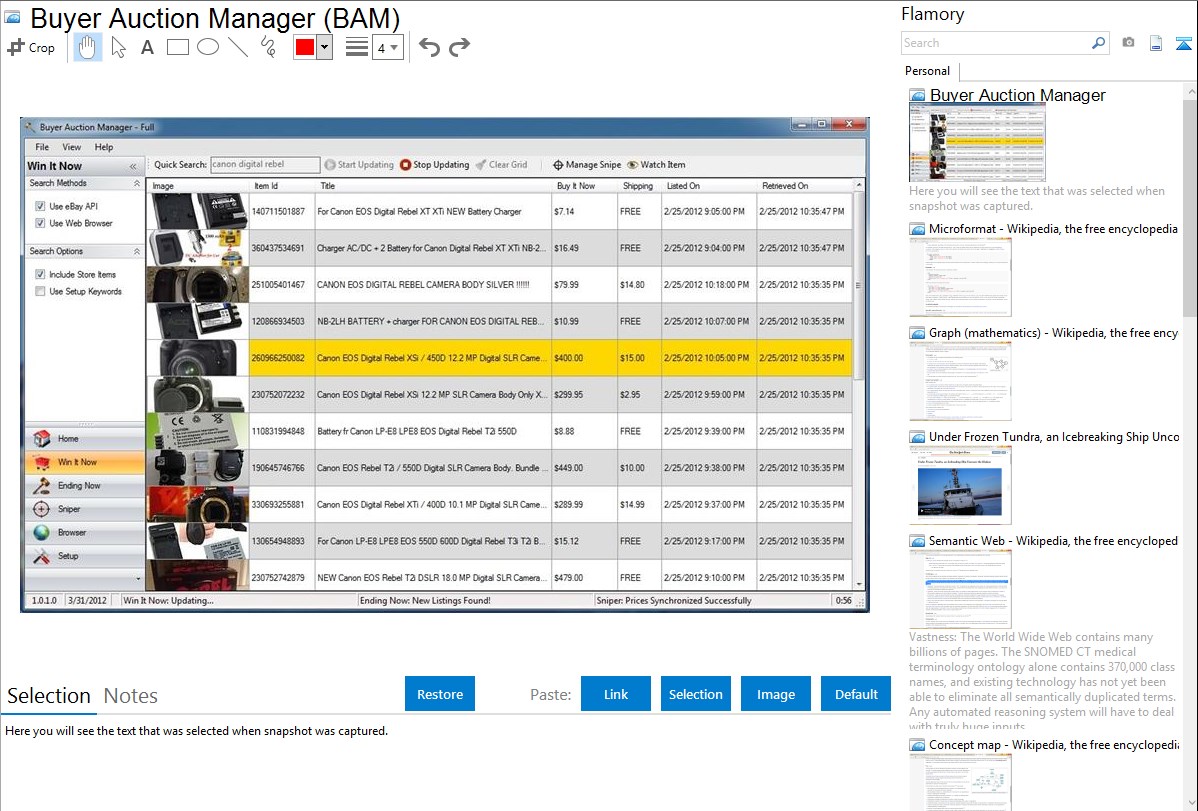Open the File menu
Viewport: 1198px width, 811px height.
pyautogui.click(x=42, y=147)
